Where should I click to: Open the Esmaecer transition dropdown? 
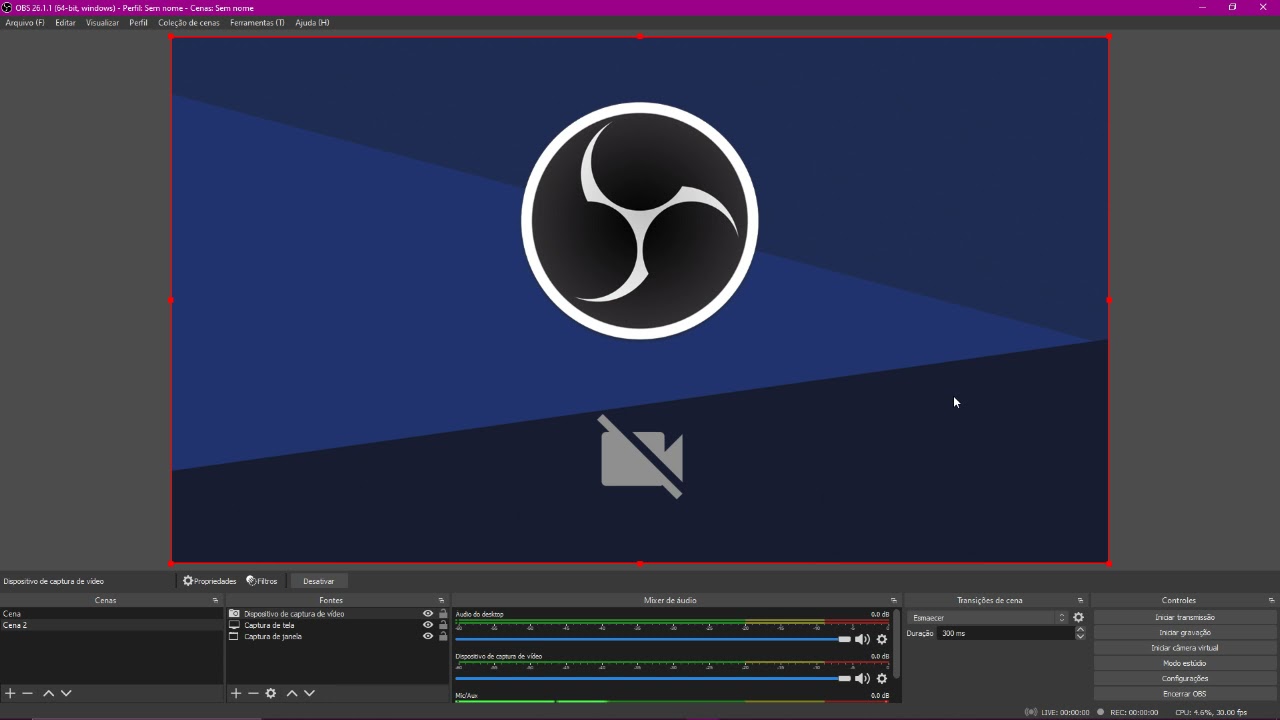988,618
